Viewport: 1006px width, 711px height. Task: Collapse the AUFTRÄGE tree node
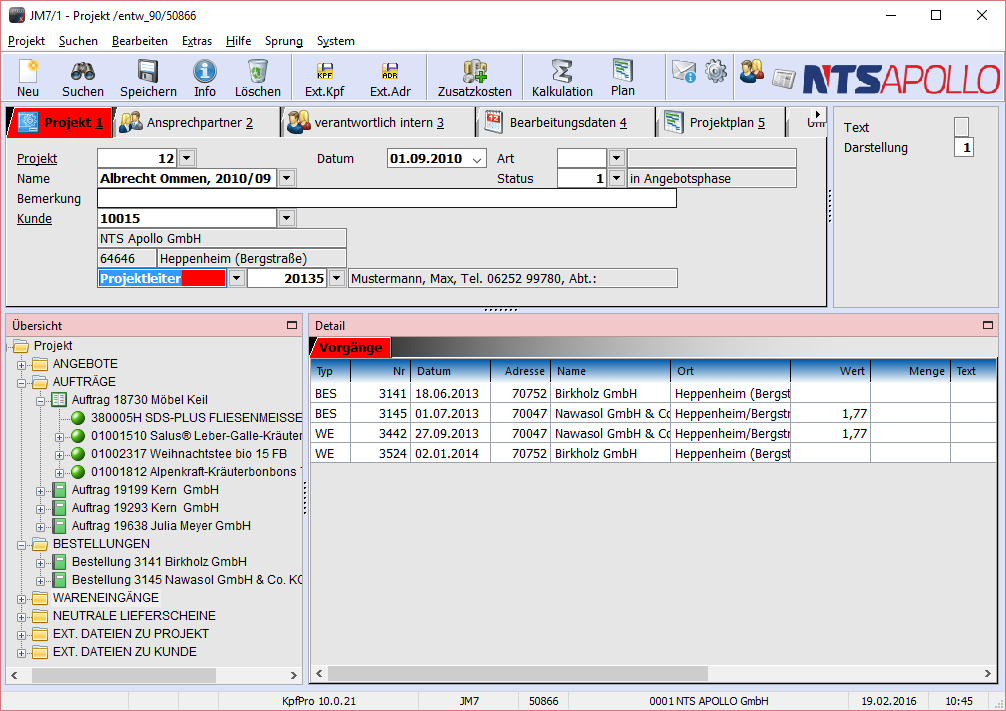point(21,383)
